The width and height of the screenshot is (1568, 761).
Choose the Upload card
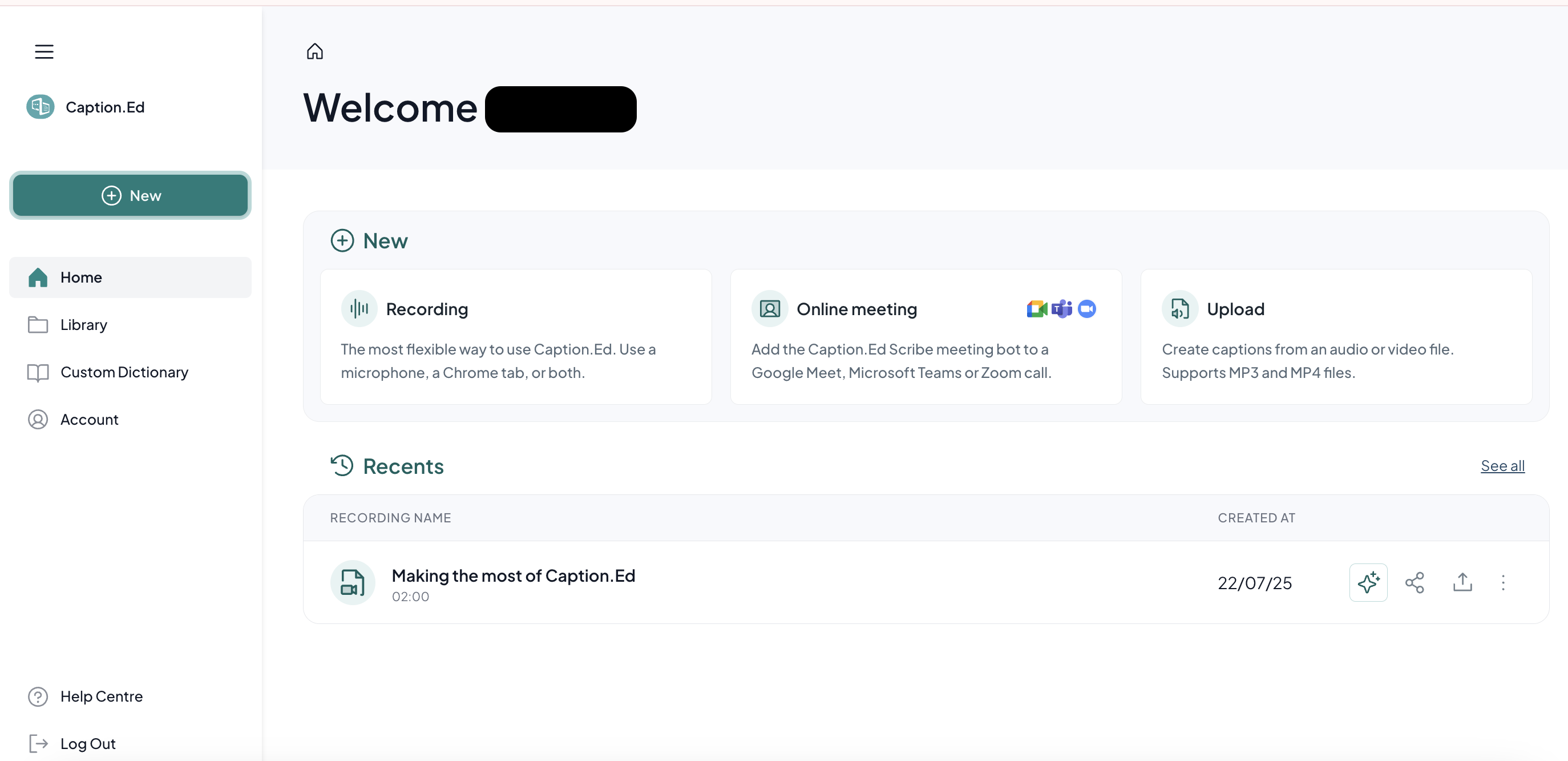point(1336,337)
